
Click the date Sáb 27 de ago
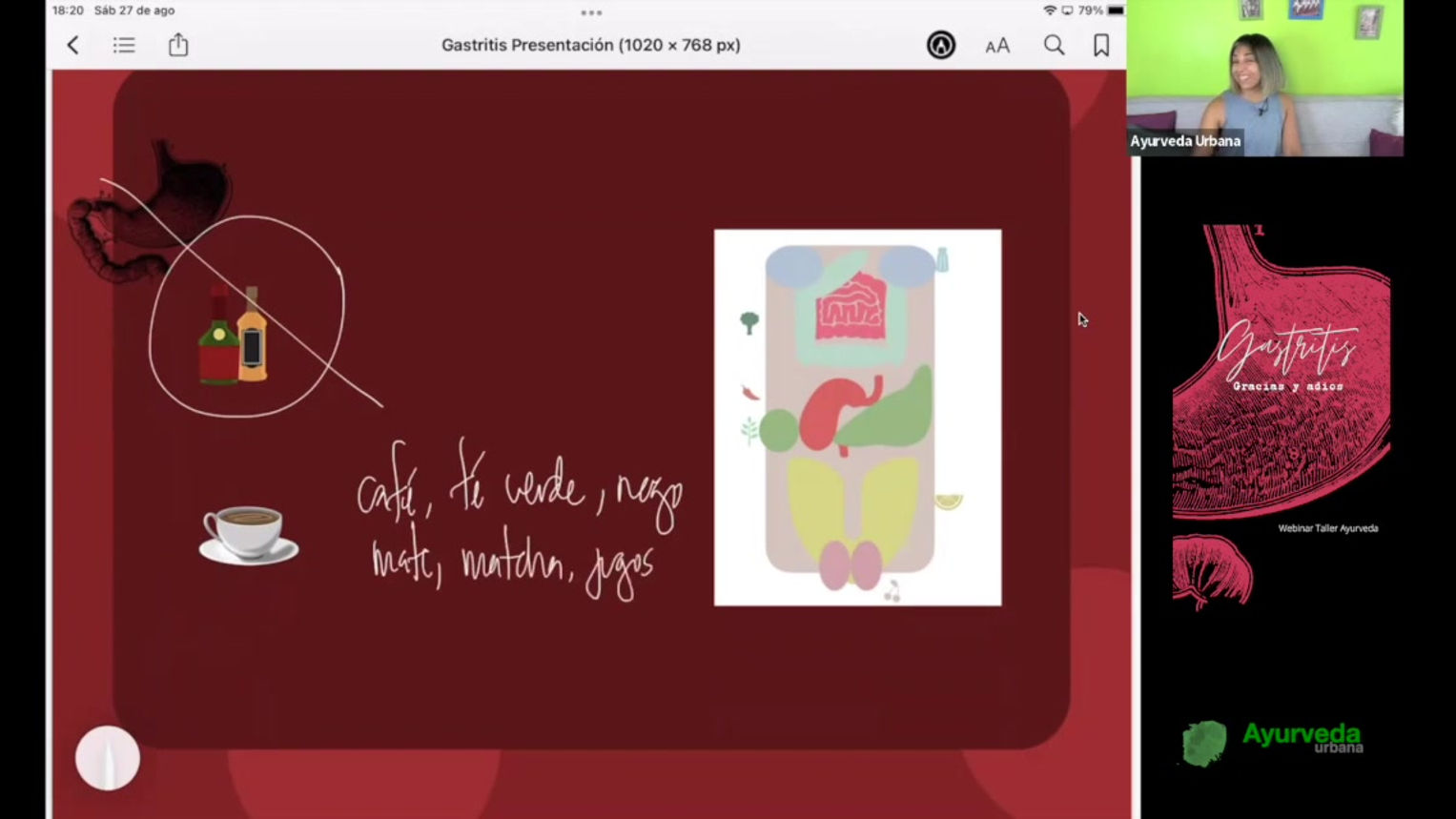pos(134,10)
